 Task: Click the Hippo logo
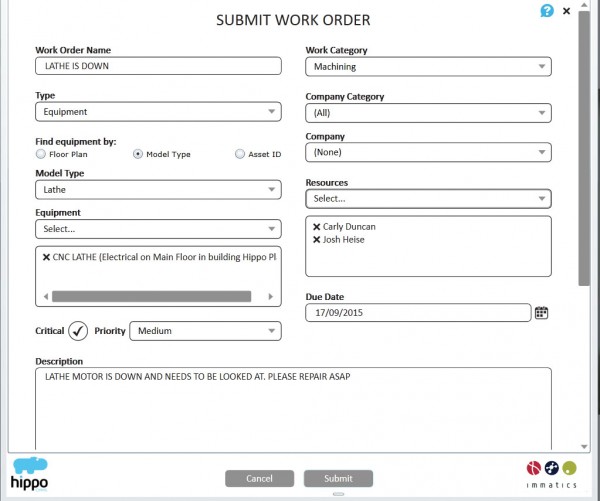point(30,474)
